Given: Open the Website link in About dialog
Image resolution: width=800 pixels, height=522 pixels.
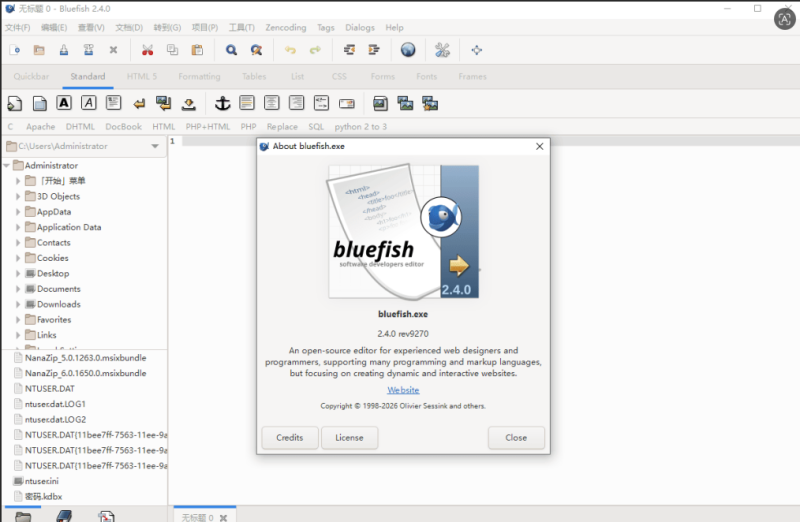Looking at the screenshot, I should (403, 390).
